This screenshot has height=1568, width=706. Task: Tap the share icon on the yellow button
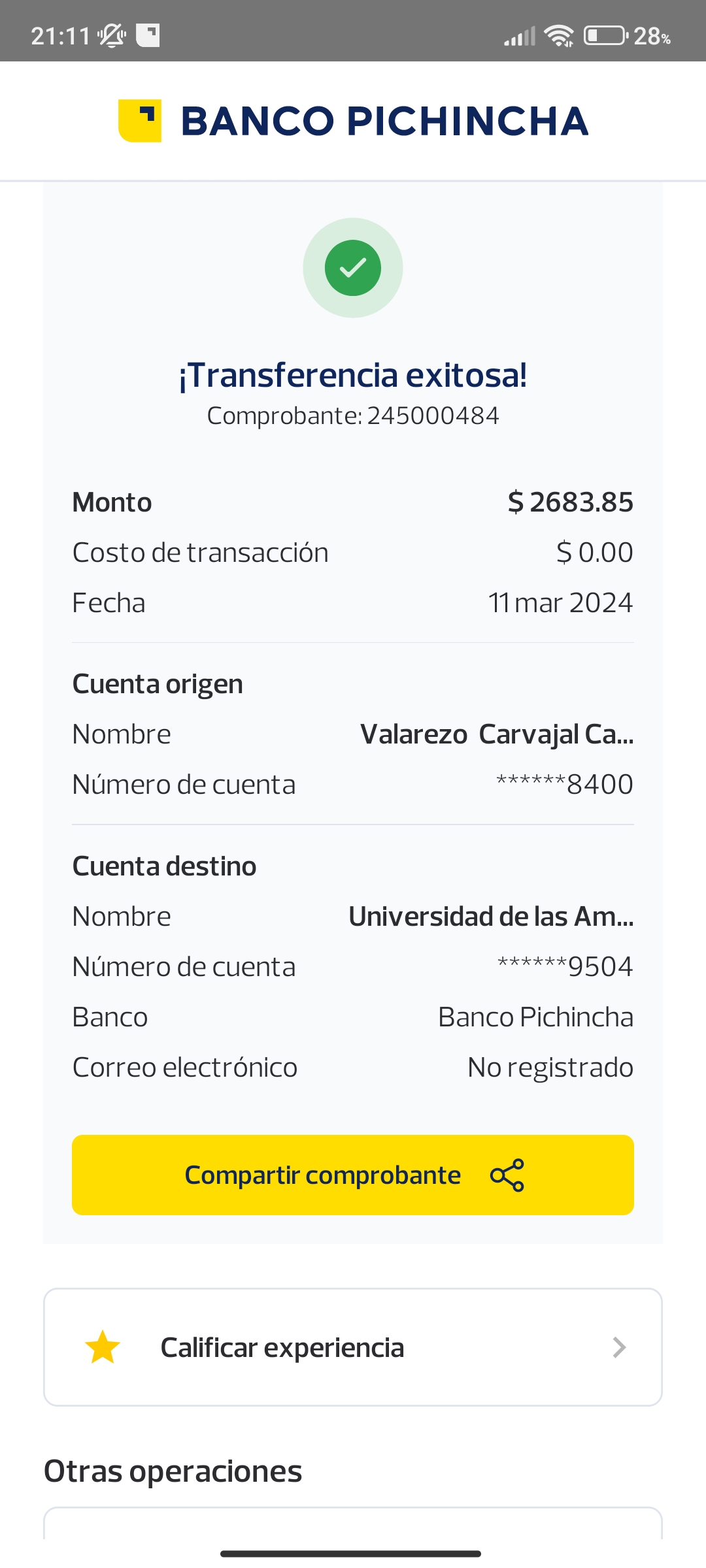[507, 1175]
